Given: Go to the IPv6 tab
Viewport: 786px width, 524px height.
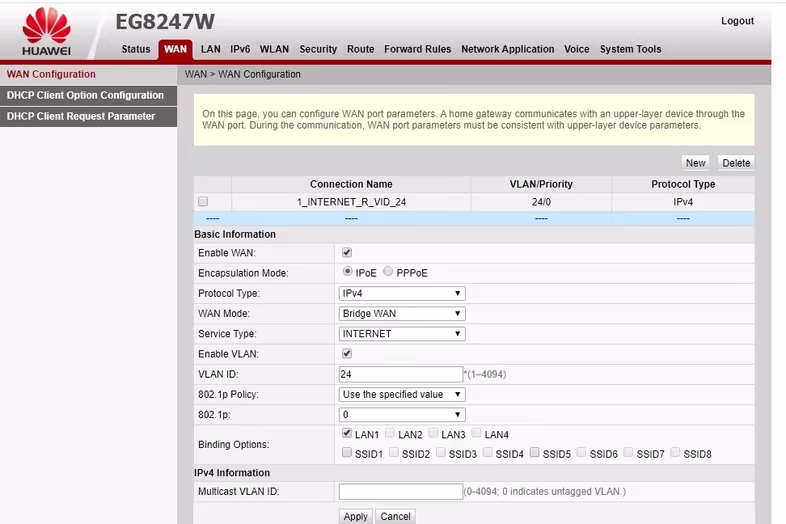Looking at the screenshot, I should 240,49.
